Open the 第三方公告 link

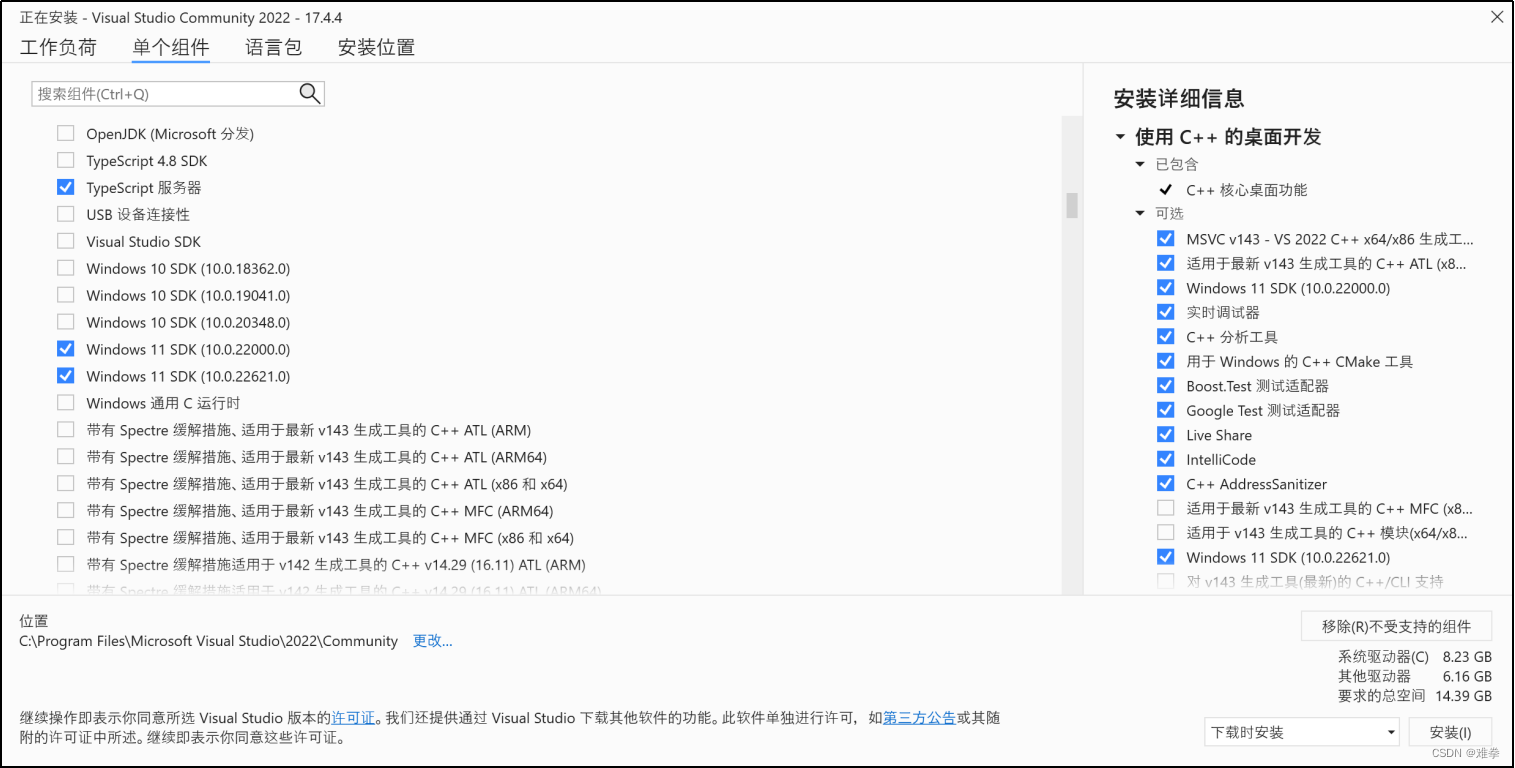point(919,718)
